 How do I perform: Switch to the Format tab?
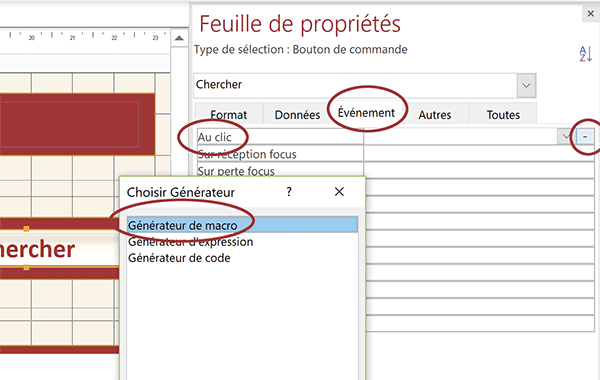(x=228, y=115)
